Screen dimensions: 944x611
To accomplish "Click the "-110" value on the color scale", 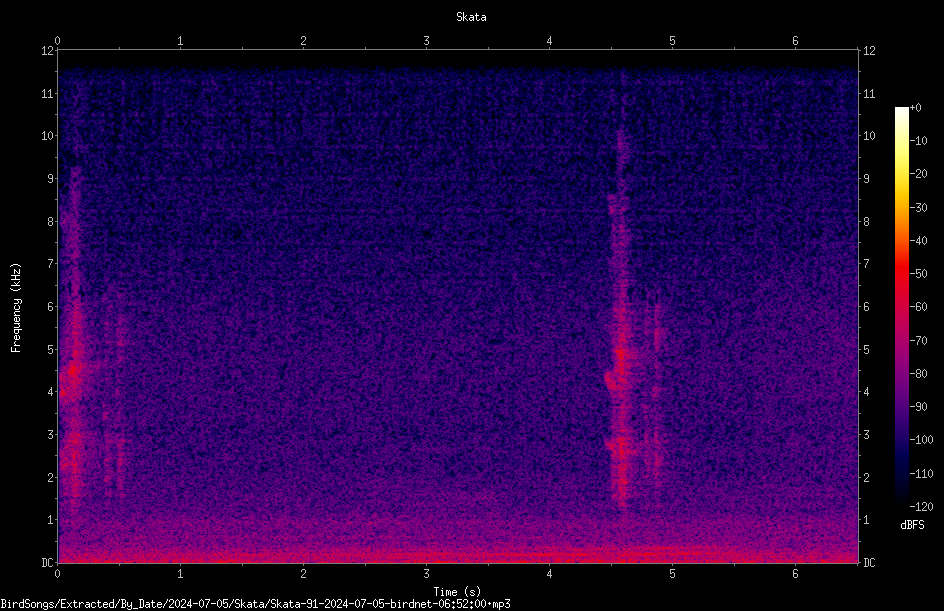I will [921, 474].
